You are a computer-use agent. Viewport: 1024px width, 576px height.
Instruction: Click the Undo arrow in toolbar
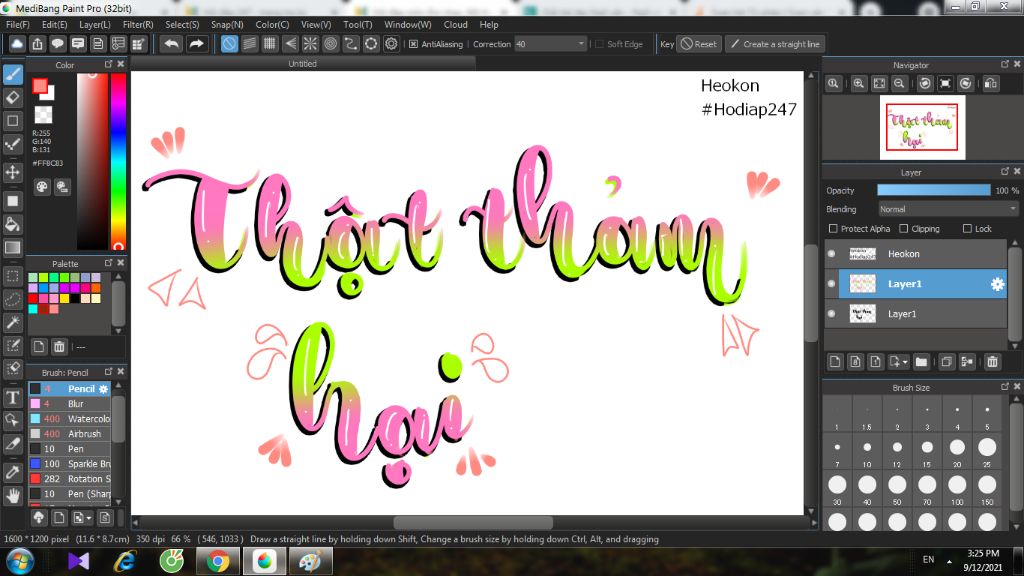point(172,44)
